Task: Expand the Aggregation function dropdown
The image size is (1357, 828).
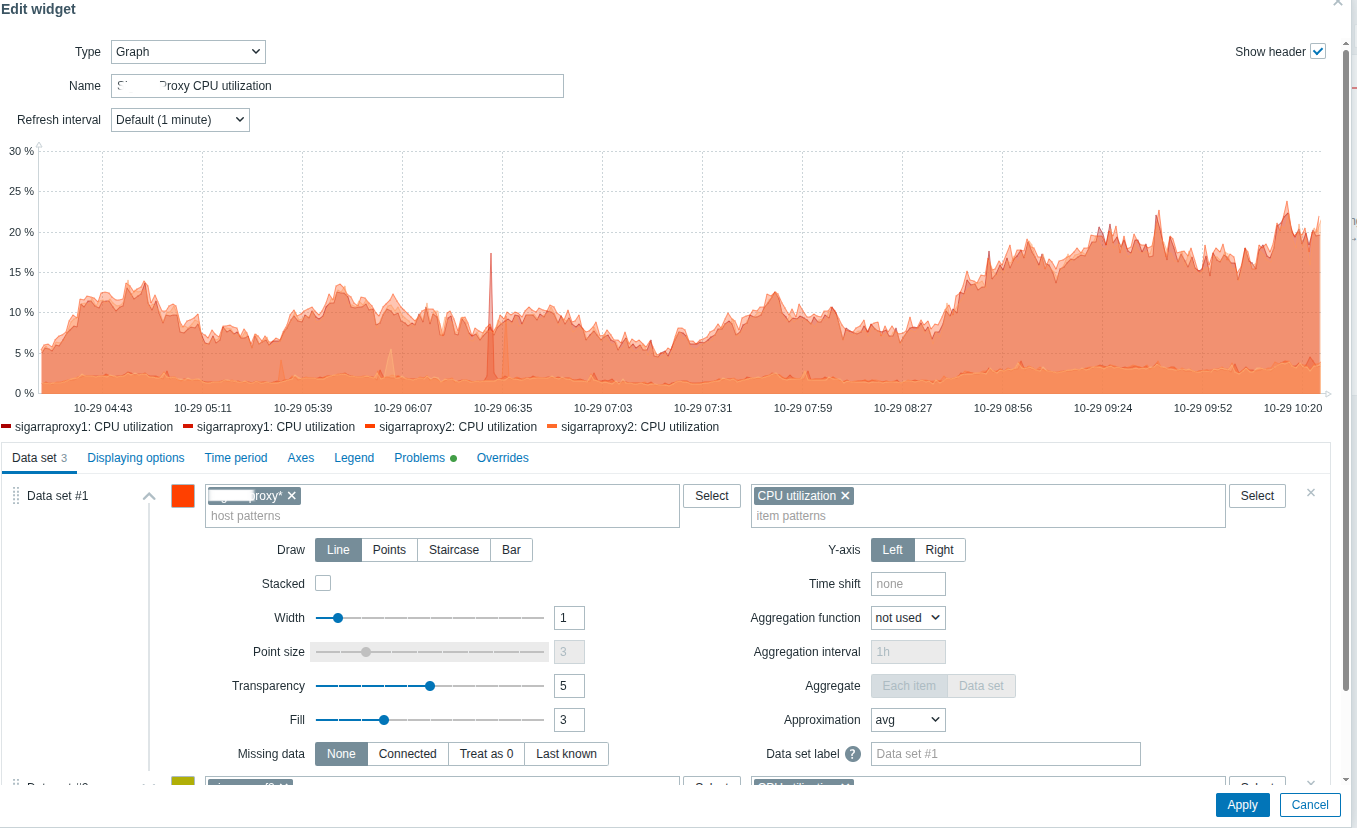Action: [908, 618]
